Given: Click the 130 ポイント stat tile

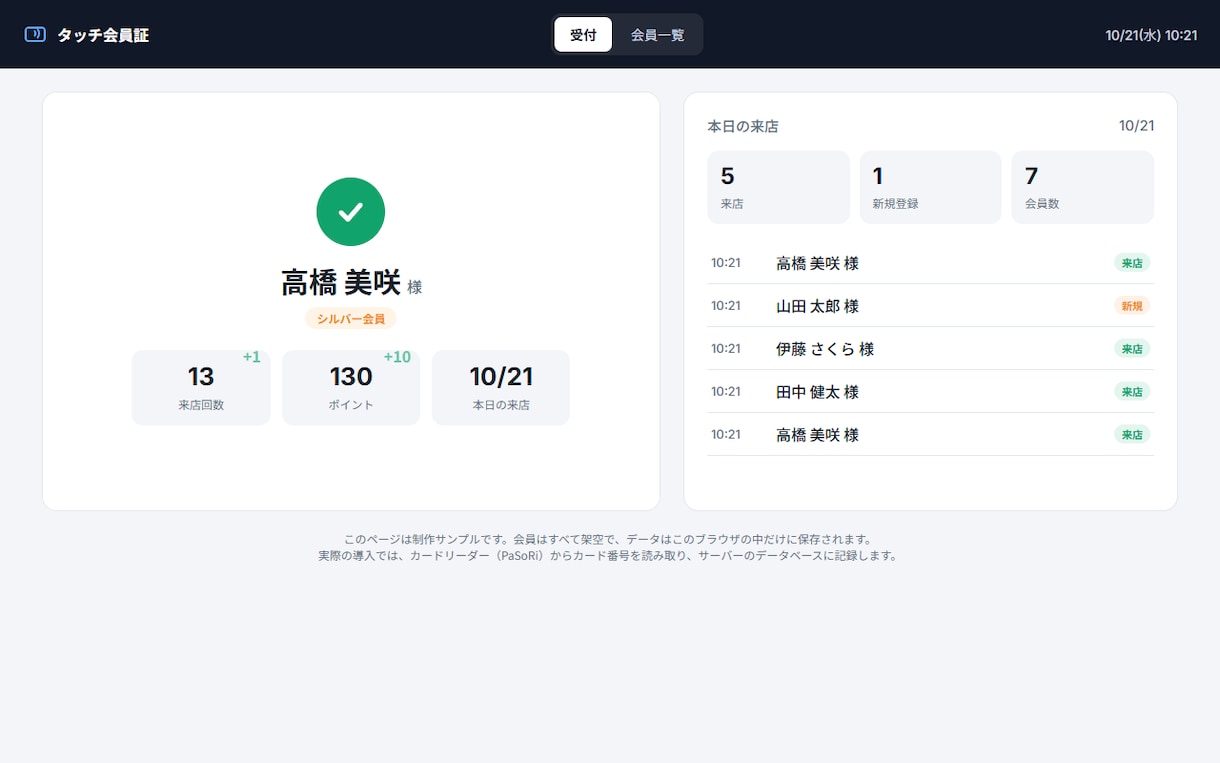Looking at the screenshot, I should tap(351, 387).
